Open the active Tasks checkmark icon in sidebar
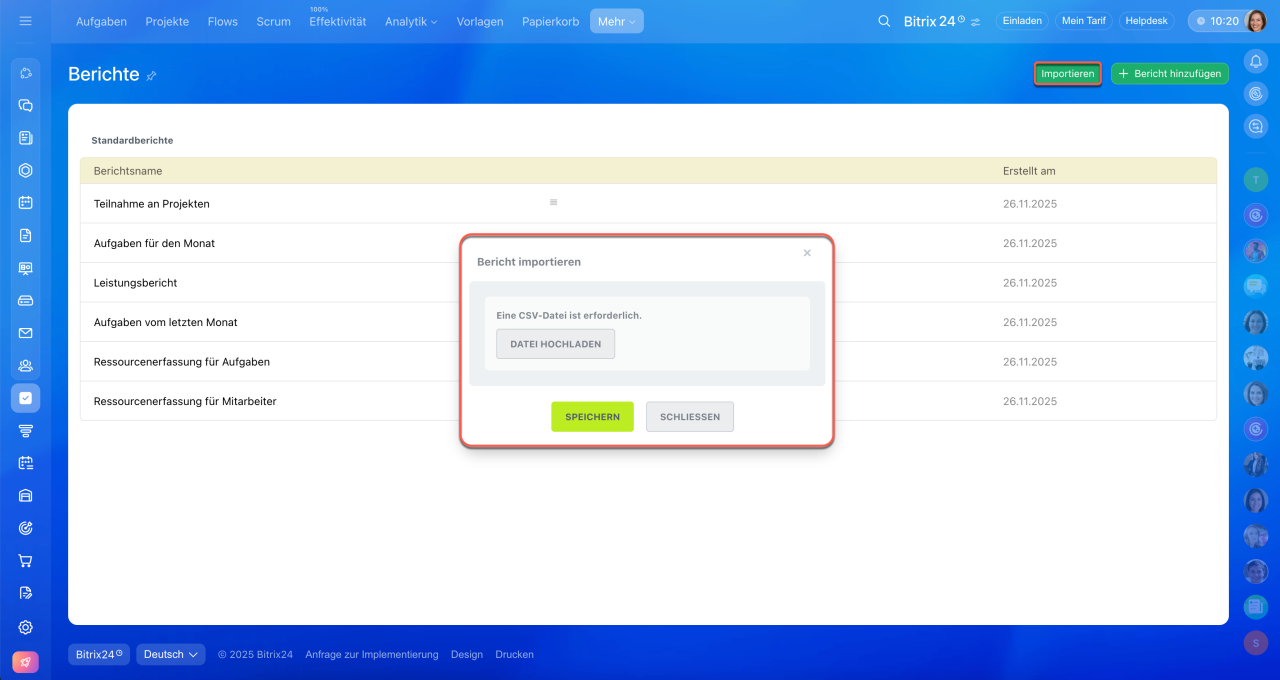The height and width of the screenshot is (680, 1280). click(26, 398)
